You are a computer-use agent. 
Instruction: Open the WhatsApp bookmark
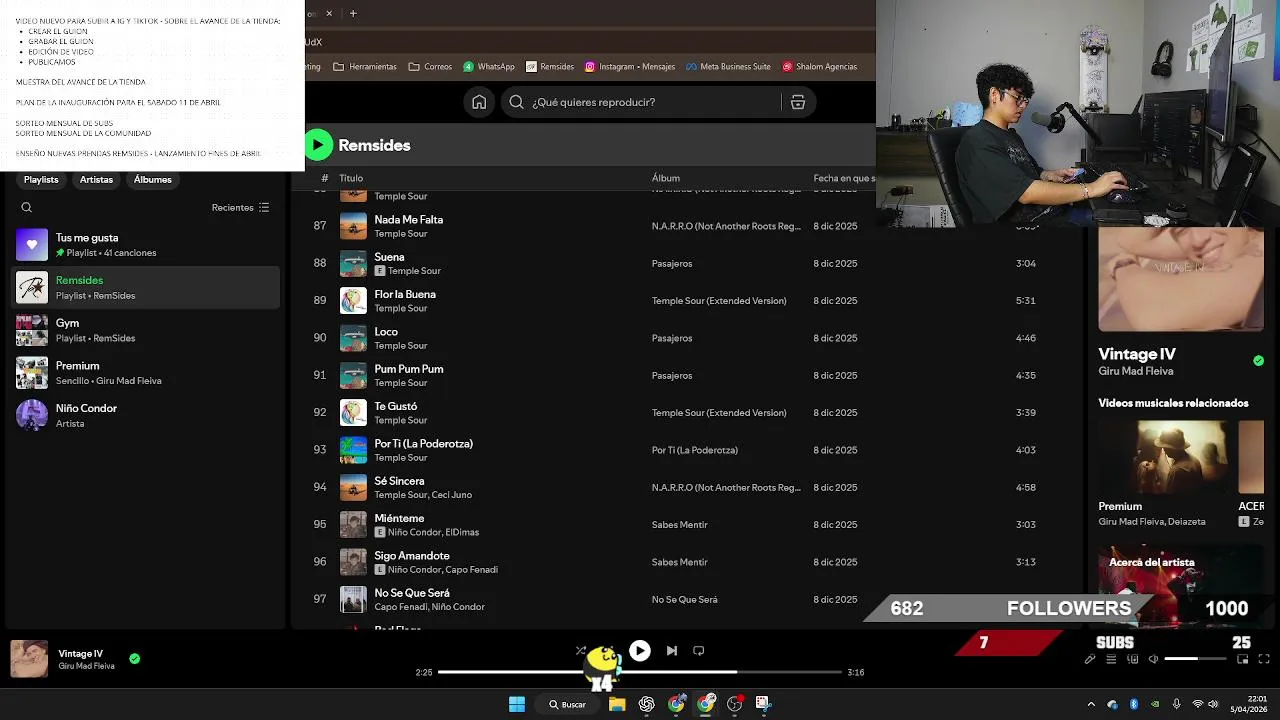tap(488, 67)
